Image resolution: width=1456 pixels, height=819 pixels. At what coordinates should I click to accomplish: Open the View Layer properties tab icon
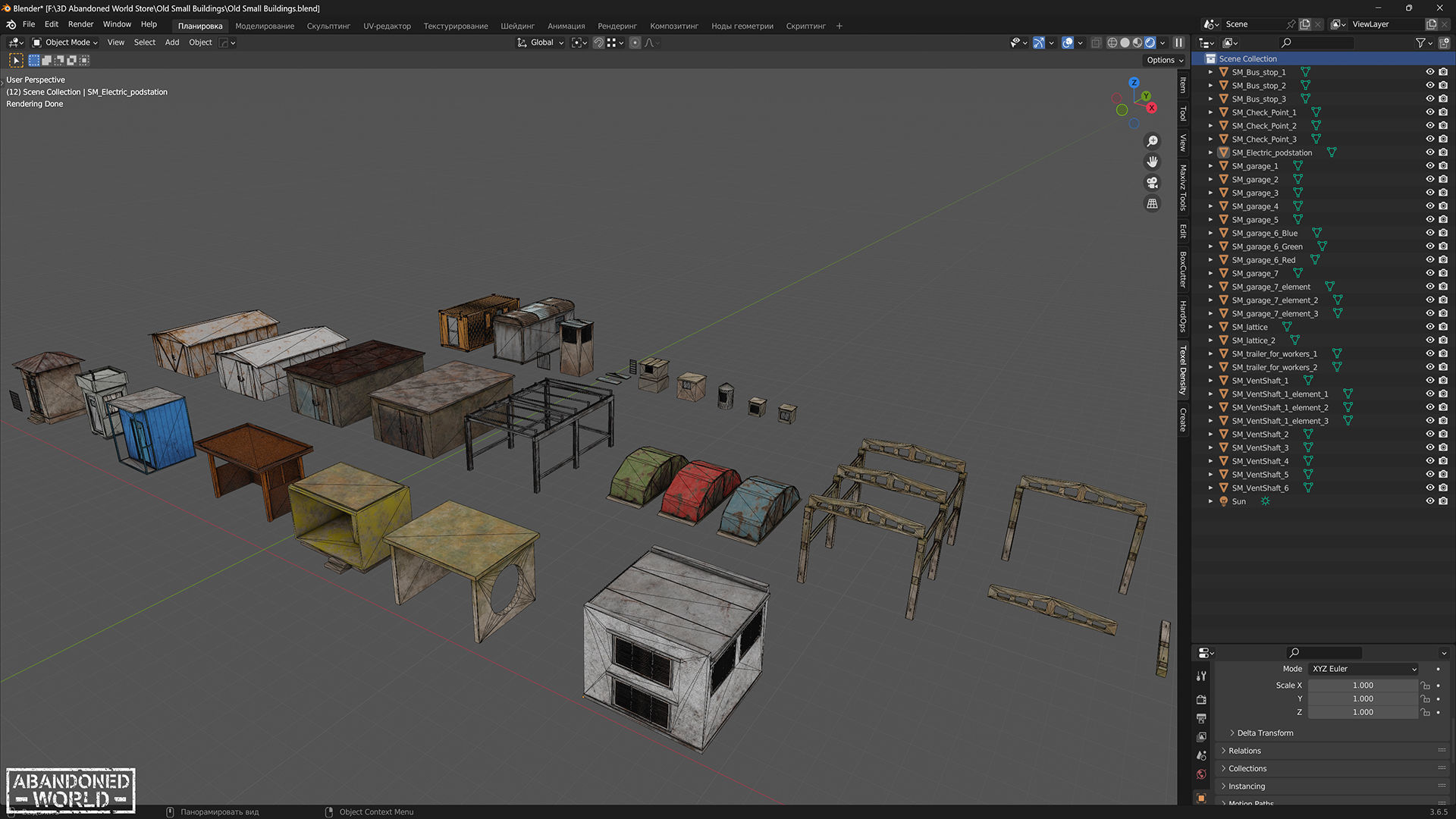pyautogui.click(x=1201, y=737)
